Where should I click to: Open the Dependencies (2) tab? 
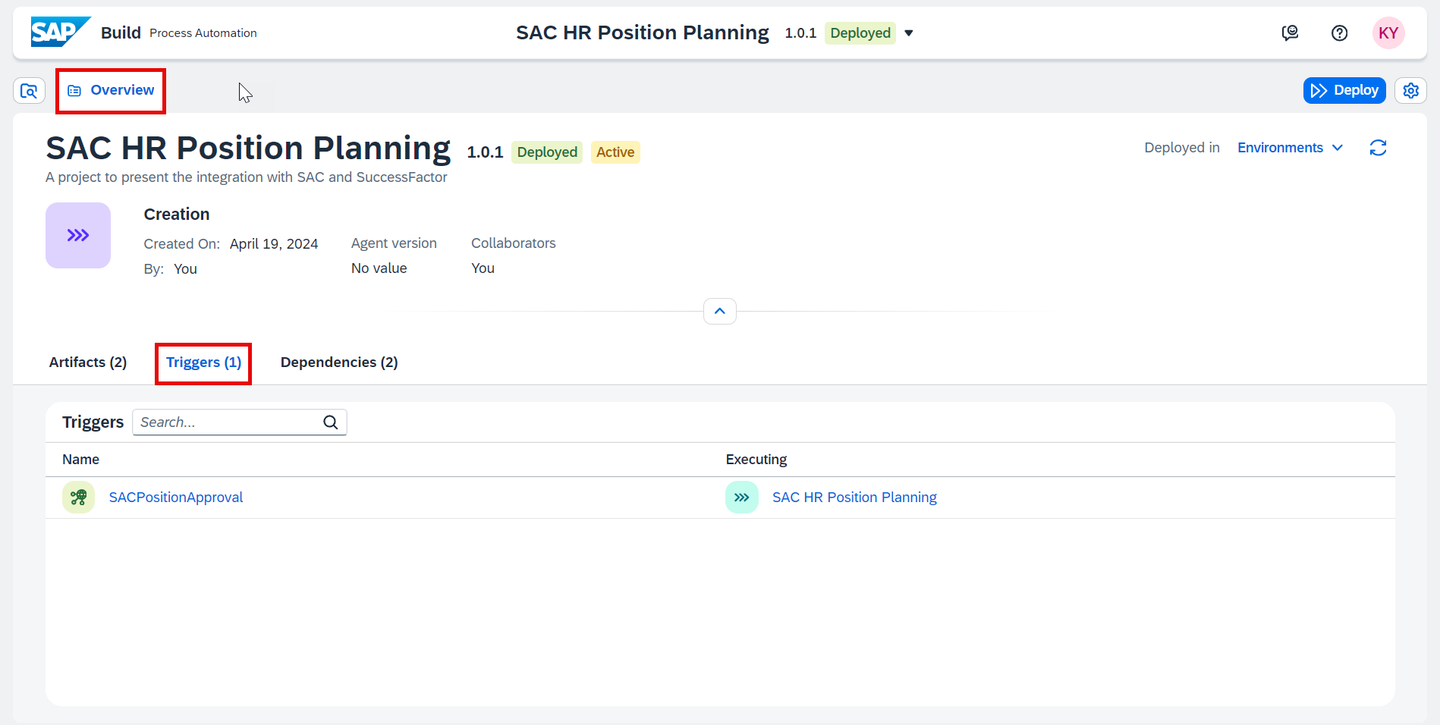click(339, 362)
